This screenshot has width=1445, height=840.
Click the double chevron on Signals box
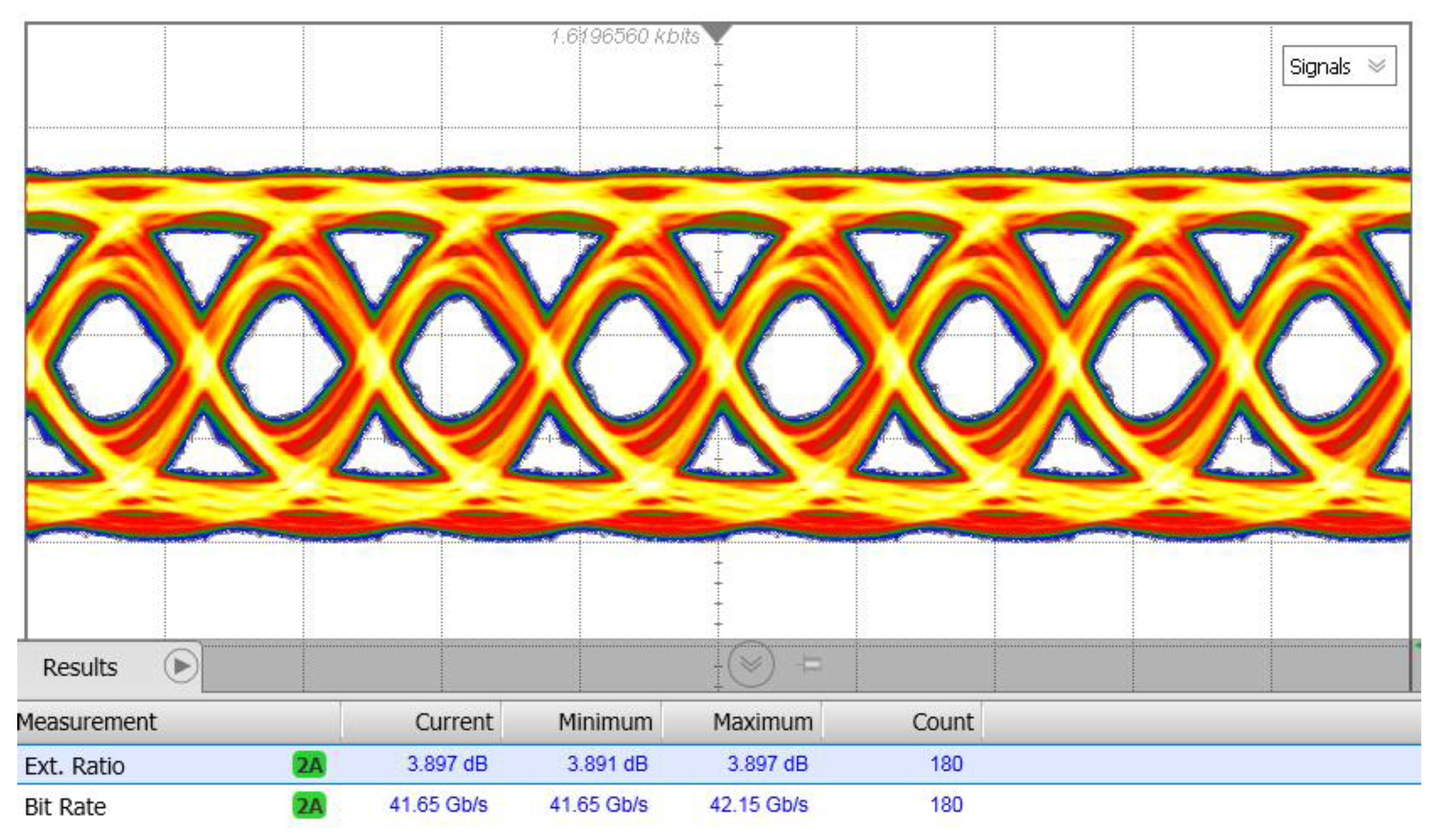click(1377, 65)
